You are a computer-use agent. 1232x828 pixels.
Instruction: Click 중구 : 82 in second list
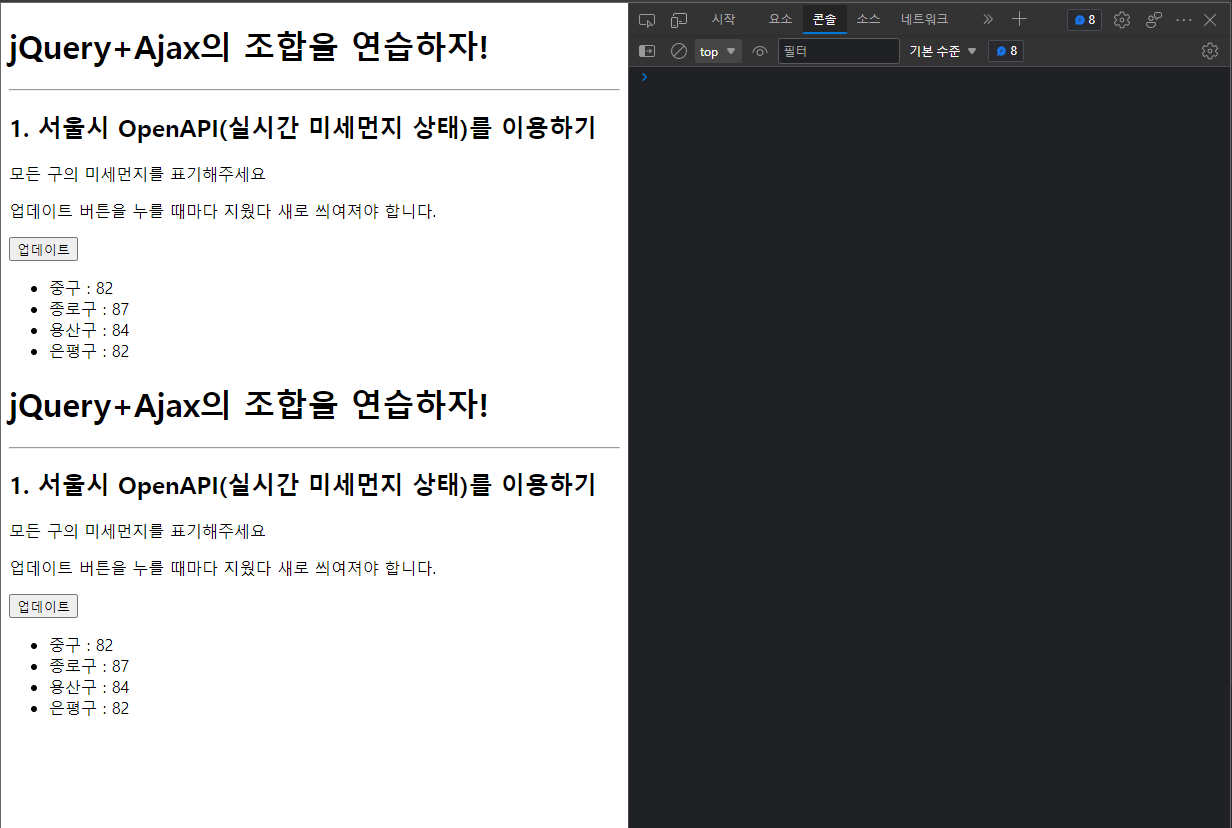click(x=81, y=645)
